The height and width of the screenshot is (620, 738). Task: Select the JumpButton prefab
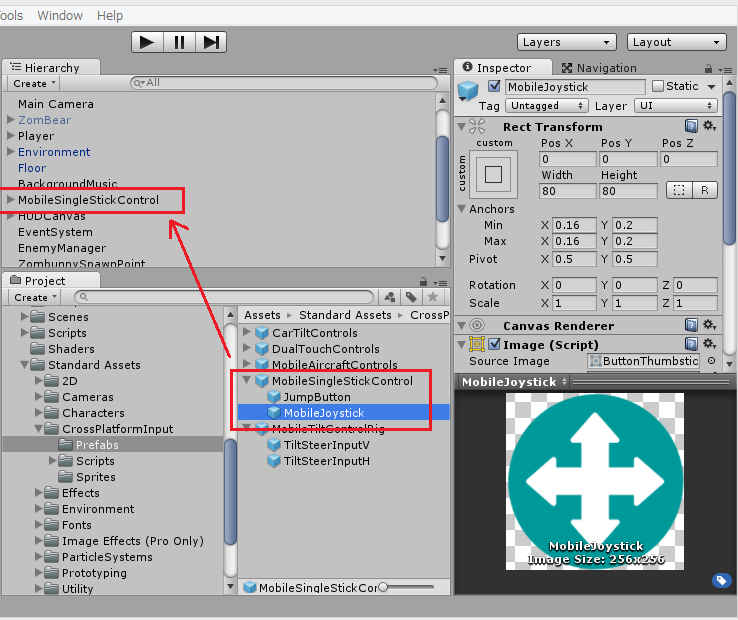[x=316, y=397]
